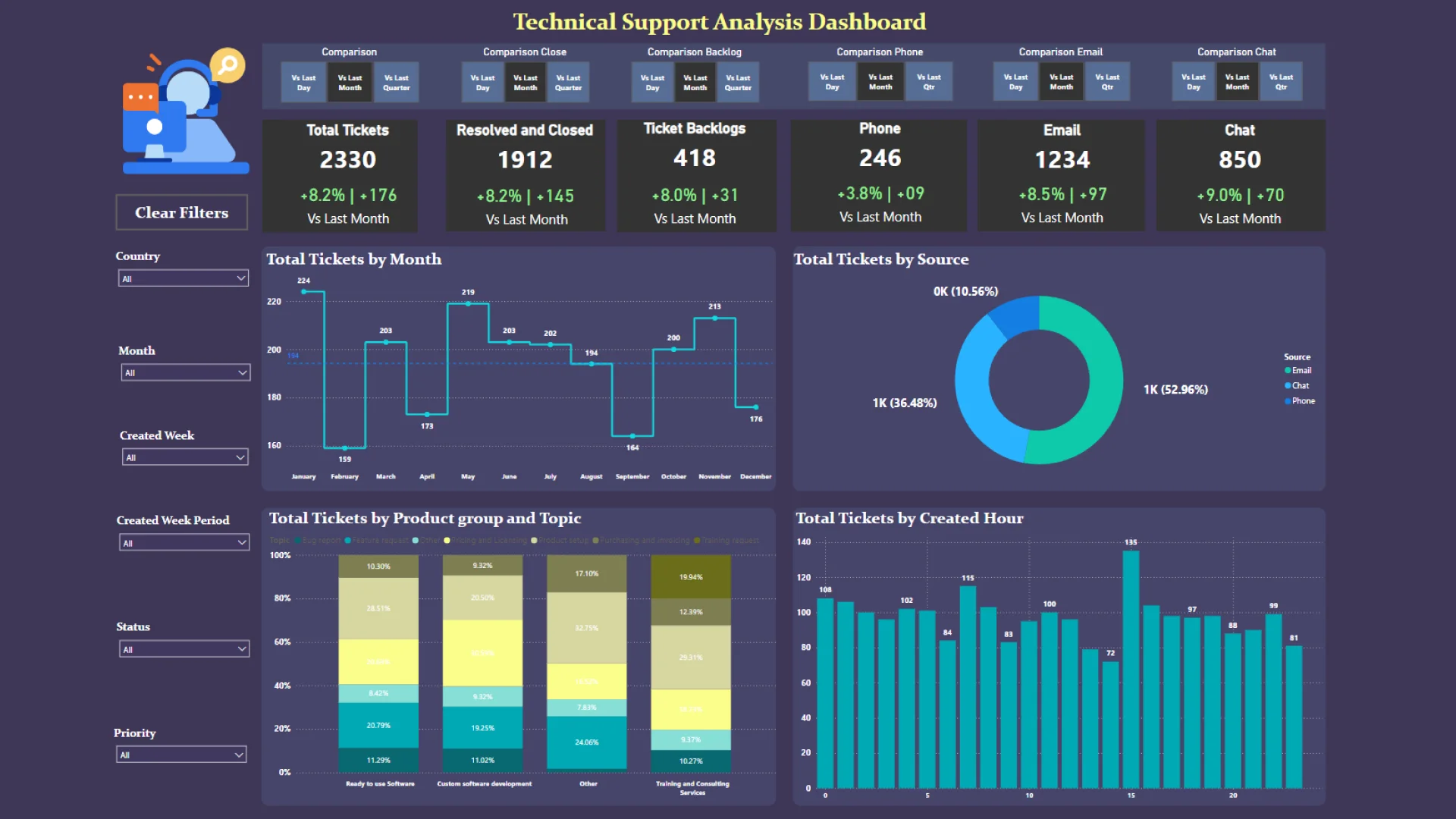
Task: Click the tallest hour bar labeled 135
Action: [1131, 669]
